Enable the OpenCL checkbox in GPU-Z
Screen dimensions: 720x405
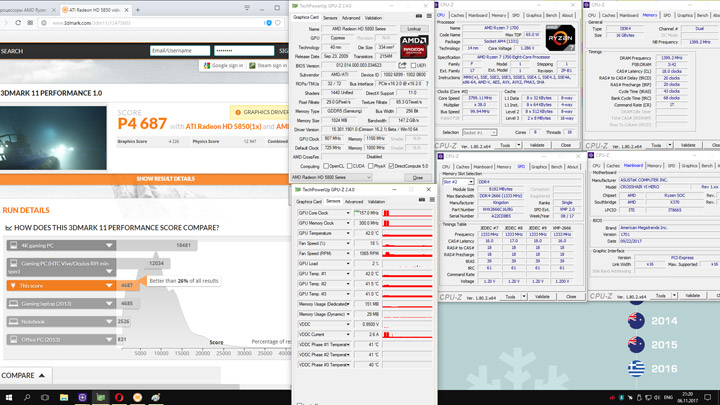pyautogui.click(x=326, y=166)
